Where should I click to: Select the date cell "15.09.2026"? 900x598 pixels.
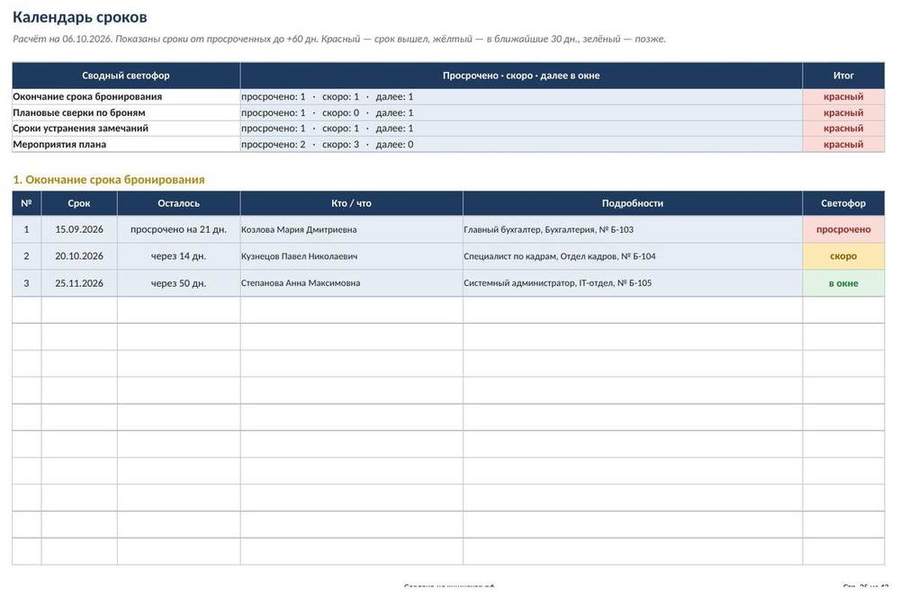click(79, 229)
